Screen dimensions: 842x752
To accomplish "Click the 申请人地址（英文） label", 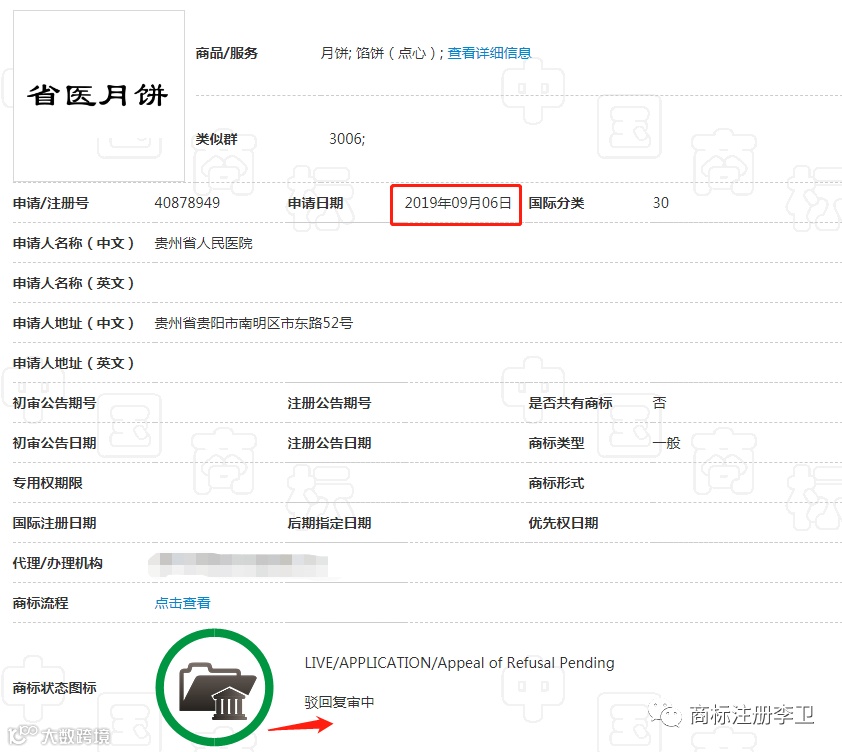I will pyautogui.click(x=74, y=363).
